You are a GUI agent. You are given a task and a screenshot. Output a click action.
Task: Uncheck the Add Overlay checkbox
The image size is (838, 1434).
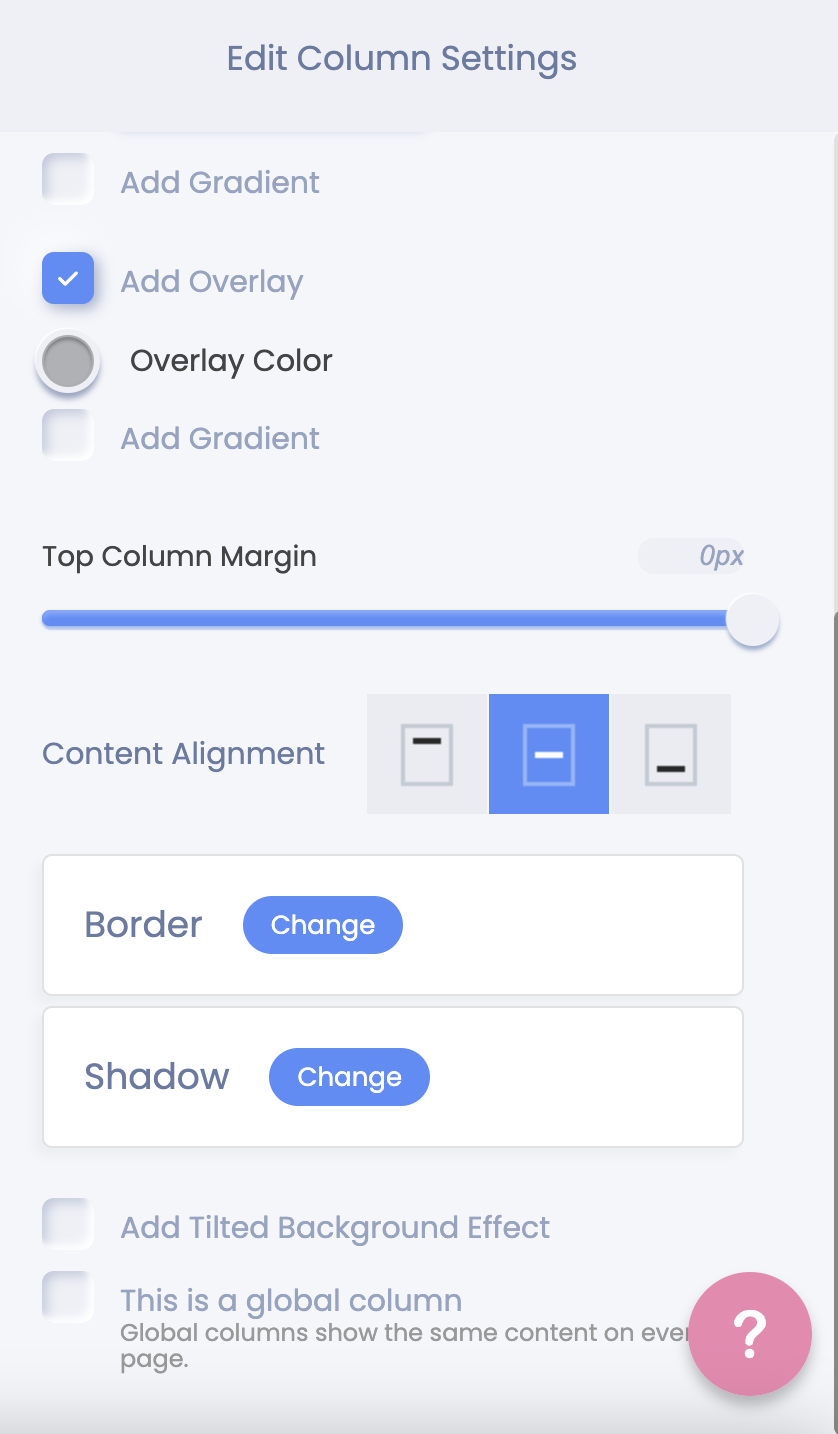tap(68, 279)
